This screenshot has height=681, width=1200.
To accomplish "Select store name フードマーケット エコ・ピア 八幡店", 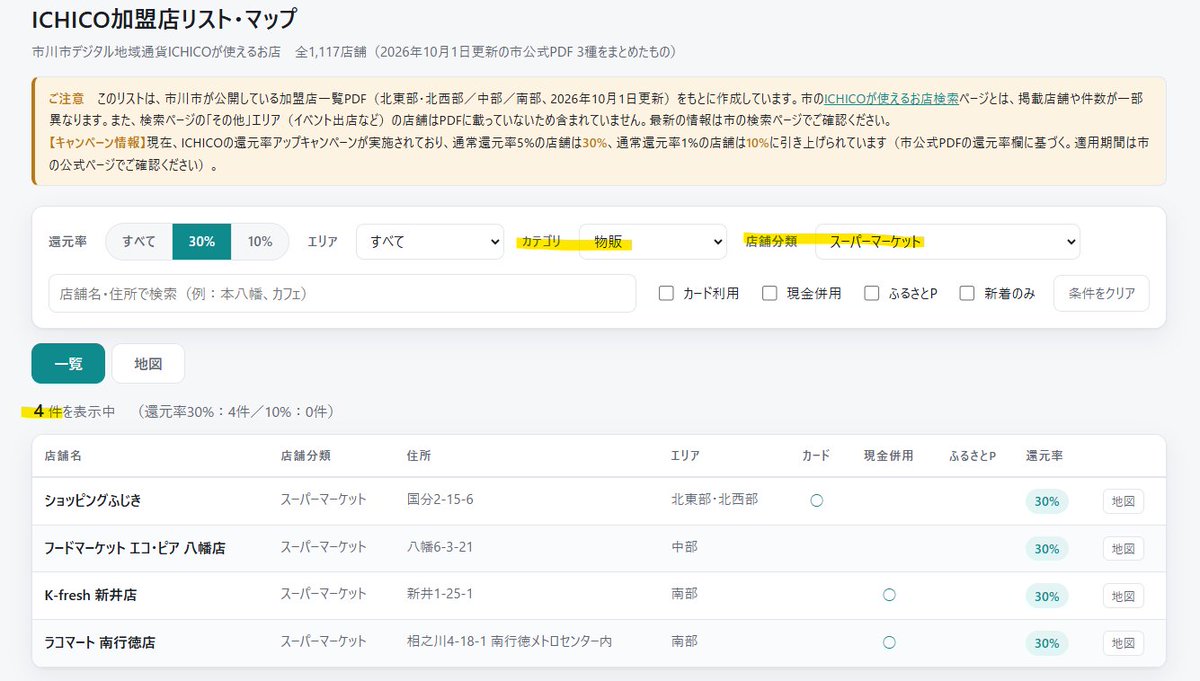I will 135,548.
